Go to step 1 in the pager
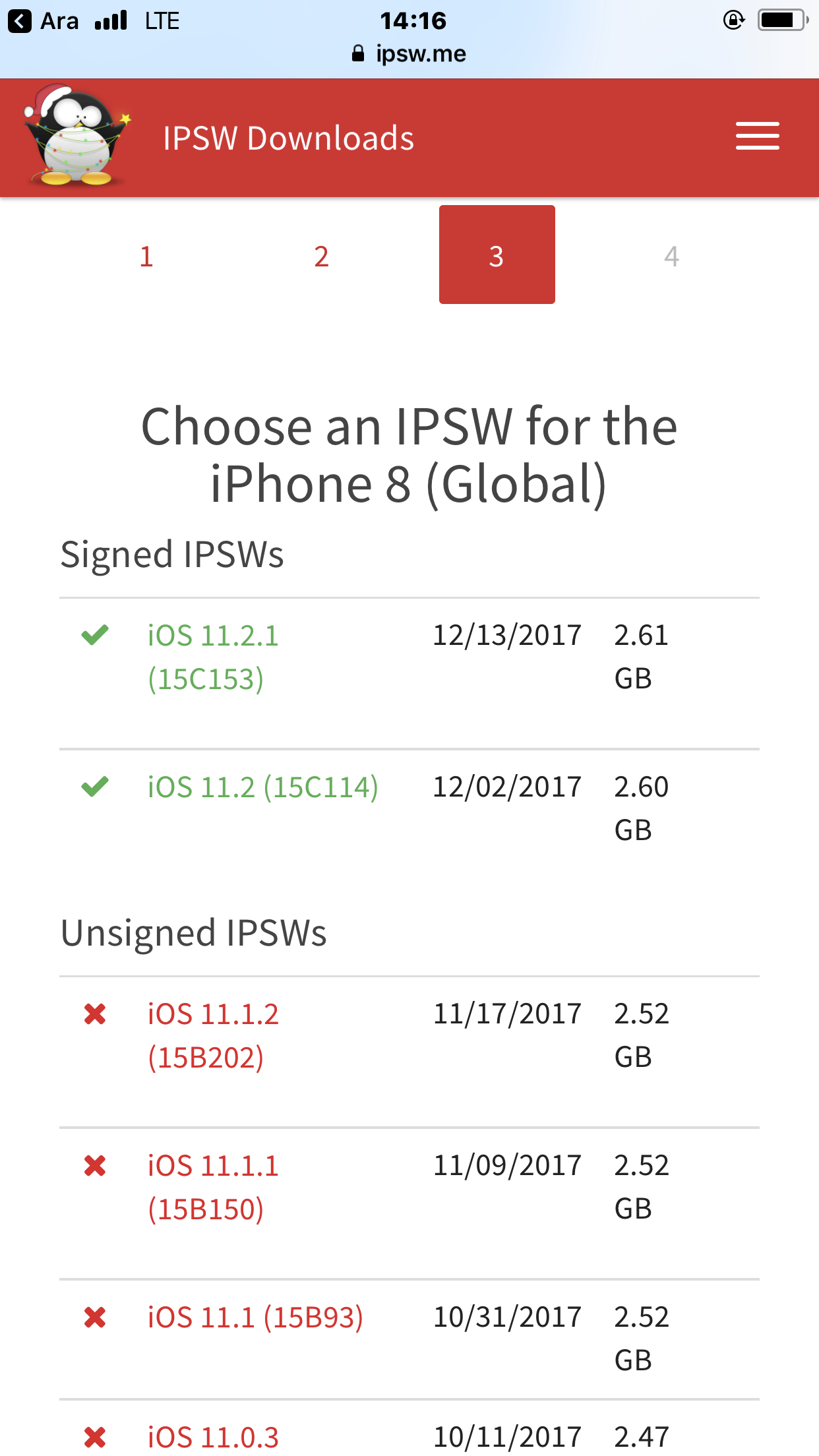This screenshot has height=1456, width=819. point(146,256)
